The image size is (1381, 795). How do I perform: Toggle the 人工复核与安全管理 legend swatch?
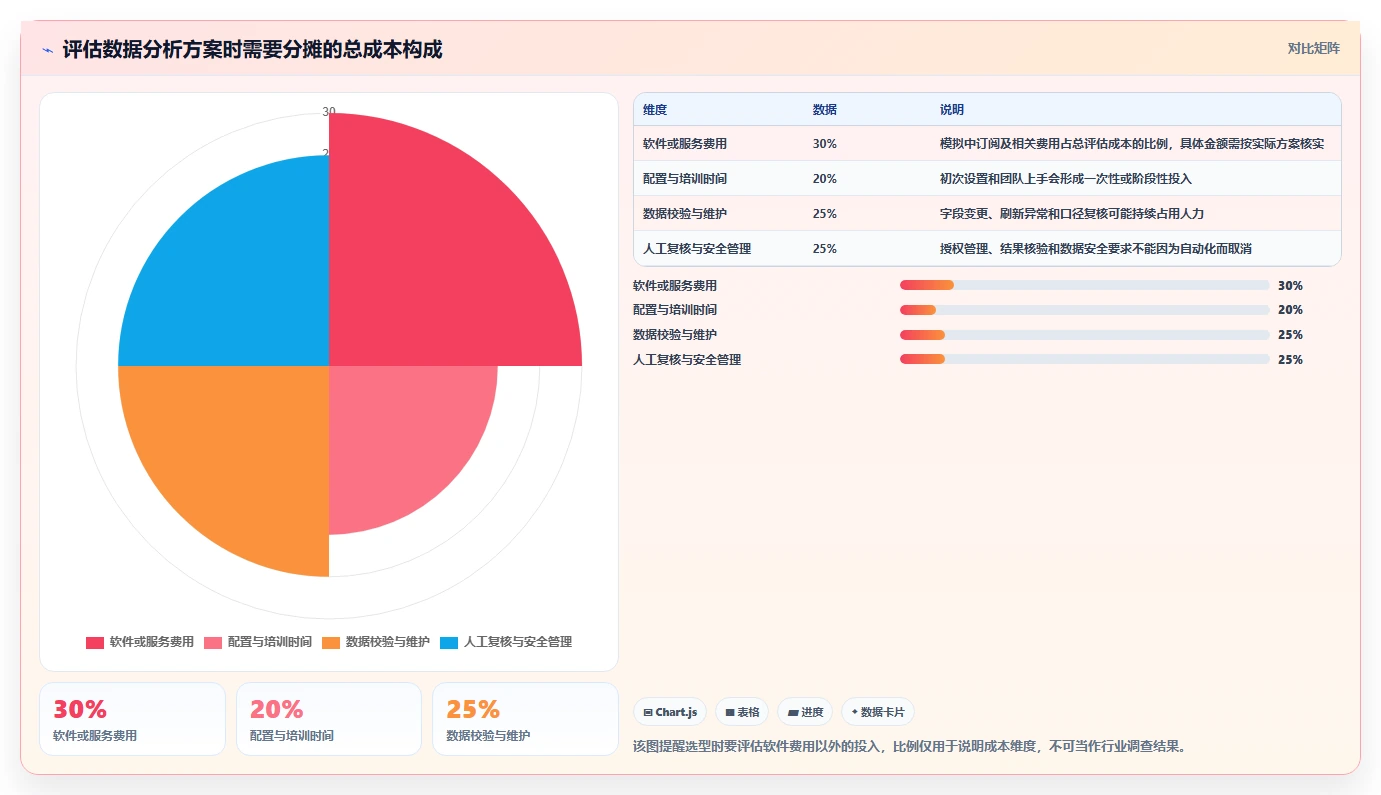[449, 642]
